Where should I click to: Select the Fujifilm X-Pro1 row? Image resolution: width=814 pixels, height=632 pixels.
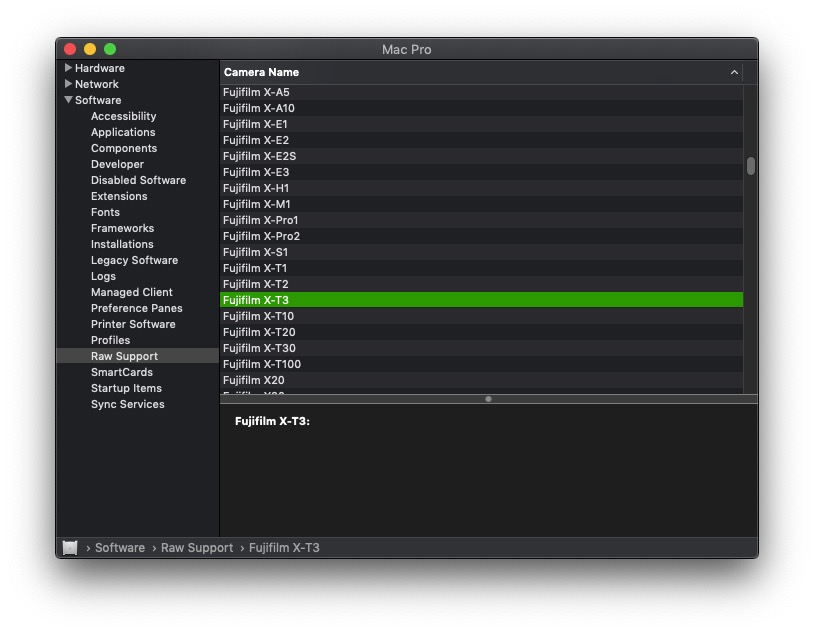coord(481,220)
